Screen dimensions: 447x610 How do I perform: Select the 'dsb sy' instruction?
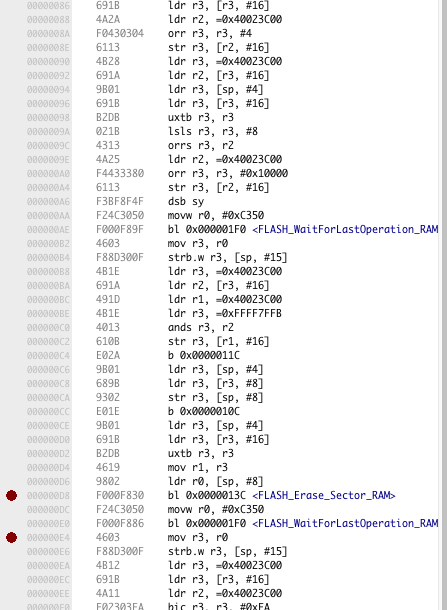pos(186,202)
